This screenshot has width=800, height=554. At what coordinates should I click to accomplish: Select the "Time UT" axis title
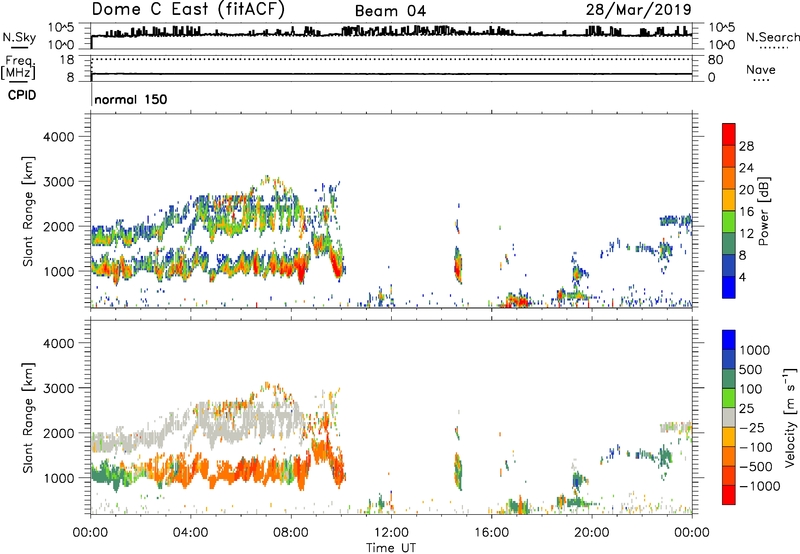tap(391, 548)
